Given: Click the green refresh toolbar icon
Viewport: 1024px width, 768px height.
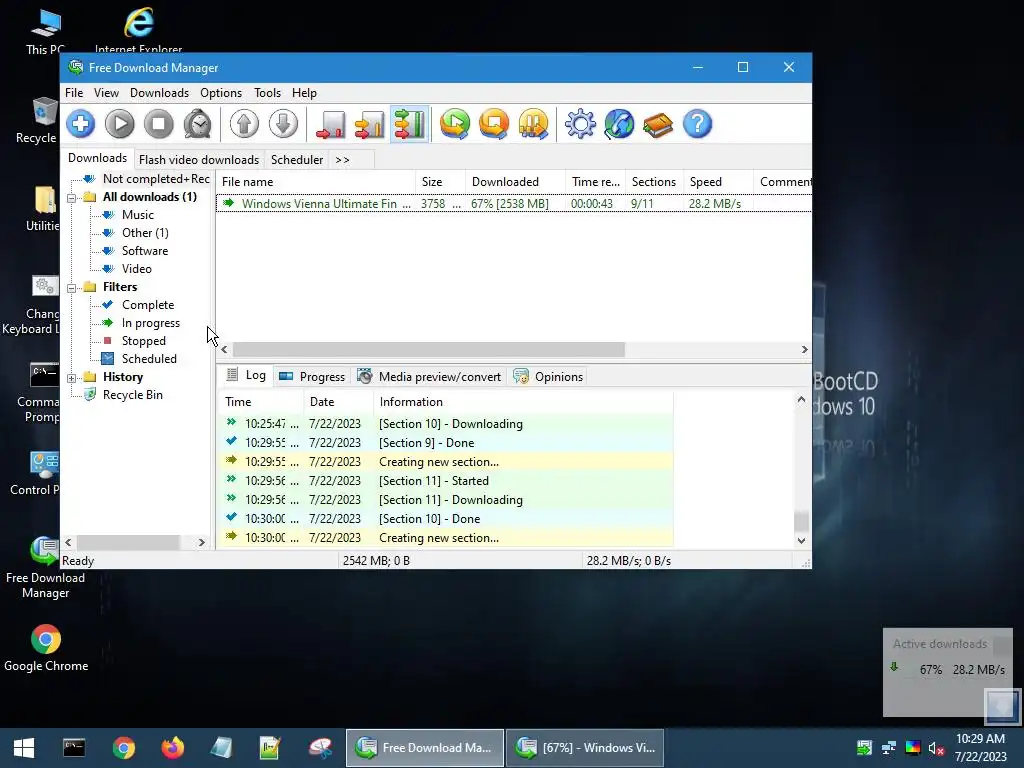Looking at the screenshot, I should coord(455,124).
